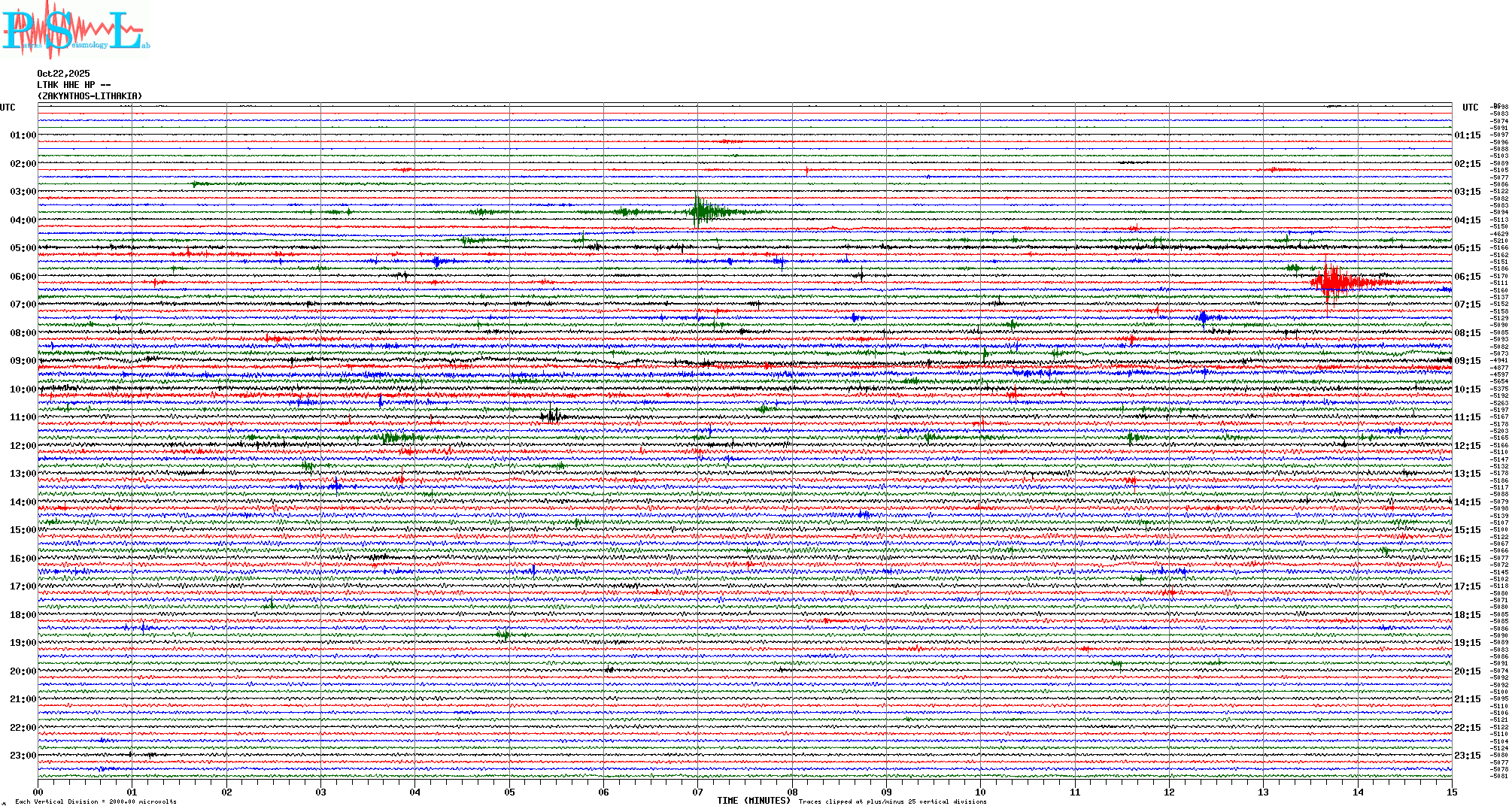This screenshot has width=1512, height=812.
Task: Click the UTC label at top left
Action: pos(8,108)
